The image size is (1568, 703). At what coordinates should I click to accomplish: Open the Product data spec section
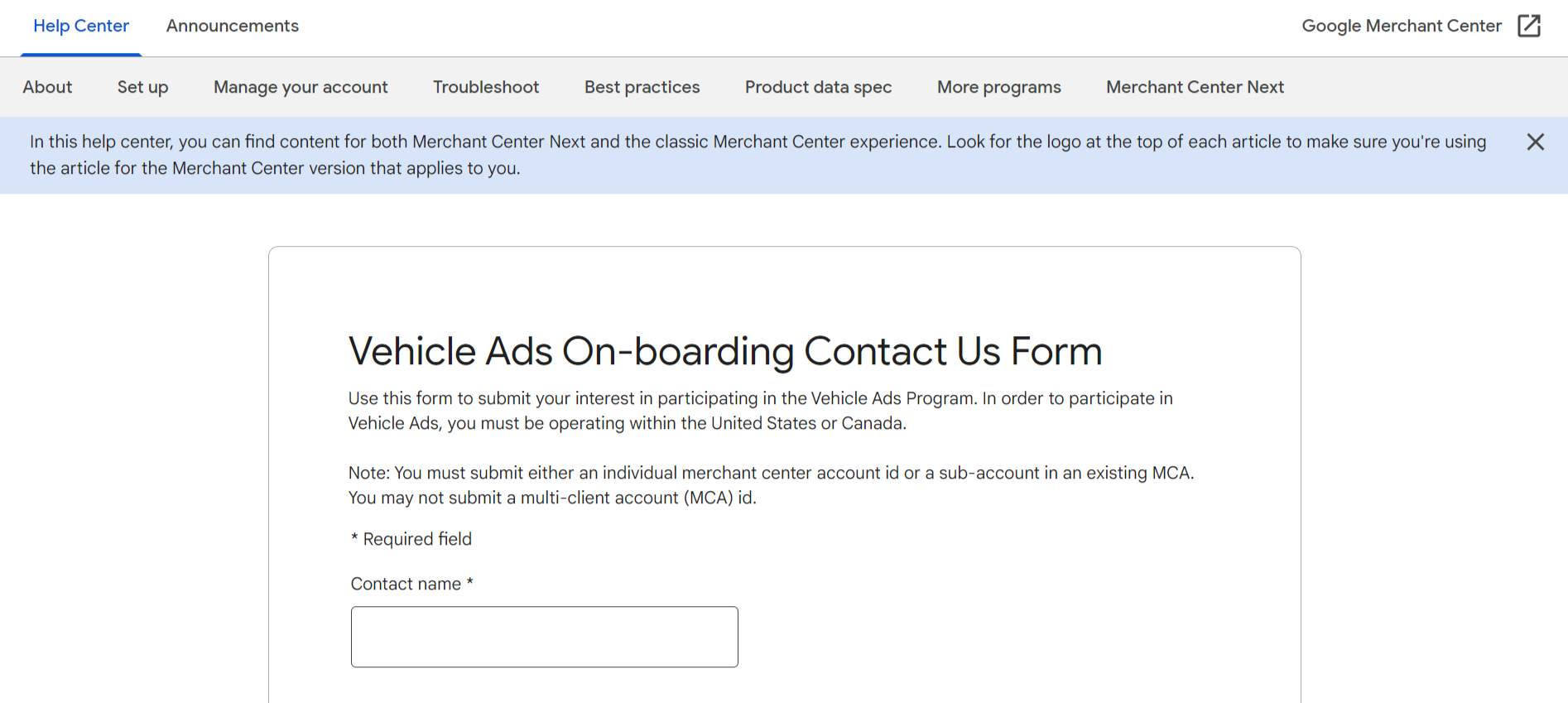pyautogui.click(x=818, y=87)
